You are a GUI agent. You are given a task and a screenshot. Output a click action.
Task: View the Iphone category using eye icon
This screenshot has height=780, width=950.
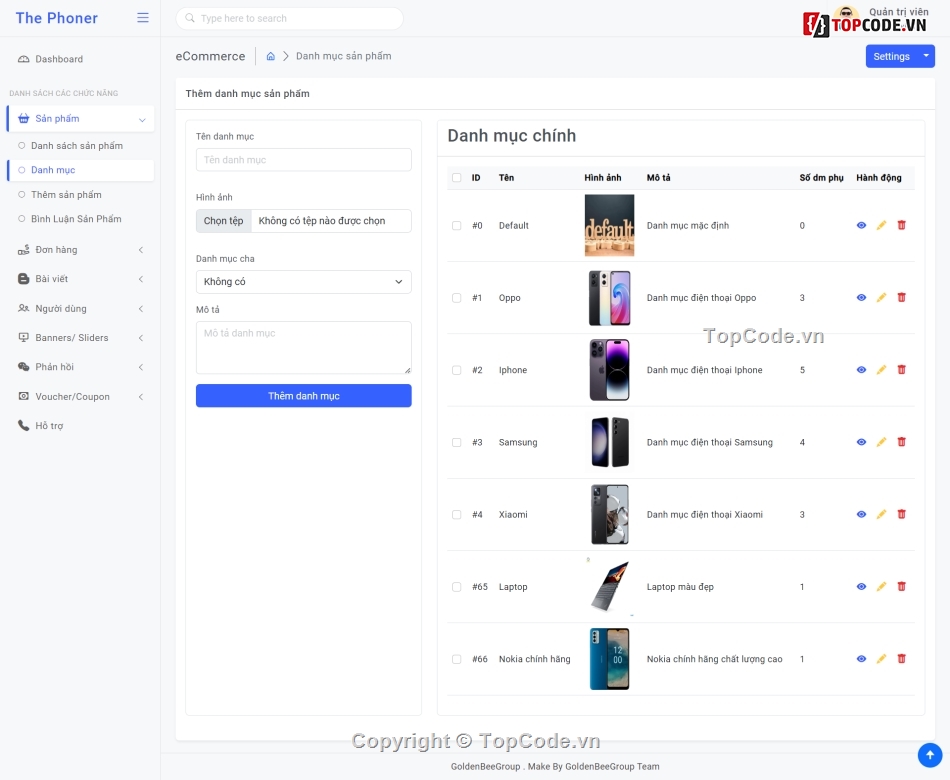click(x=861, y=370)
